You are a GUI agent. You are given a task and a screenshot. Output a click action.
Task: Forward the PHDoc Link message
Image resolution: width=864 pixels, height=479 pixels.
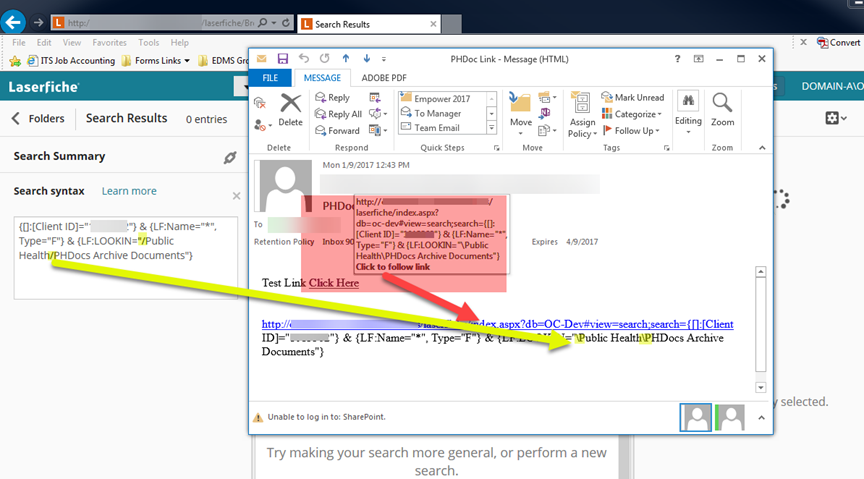pos(337,131)
